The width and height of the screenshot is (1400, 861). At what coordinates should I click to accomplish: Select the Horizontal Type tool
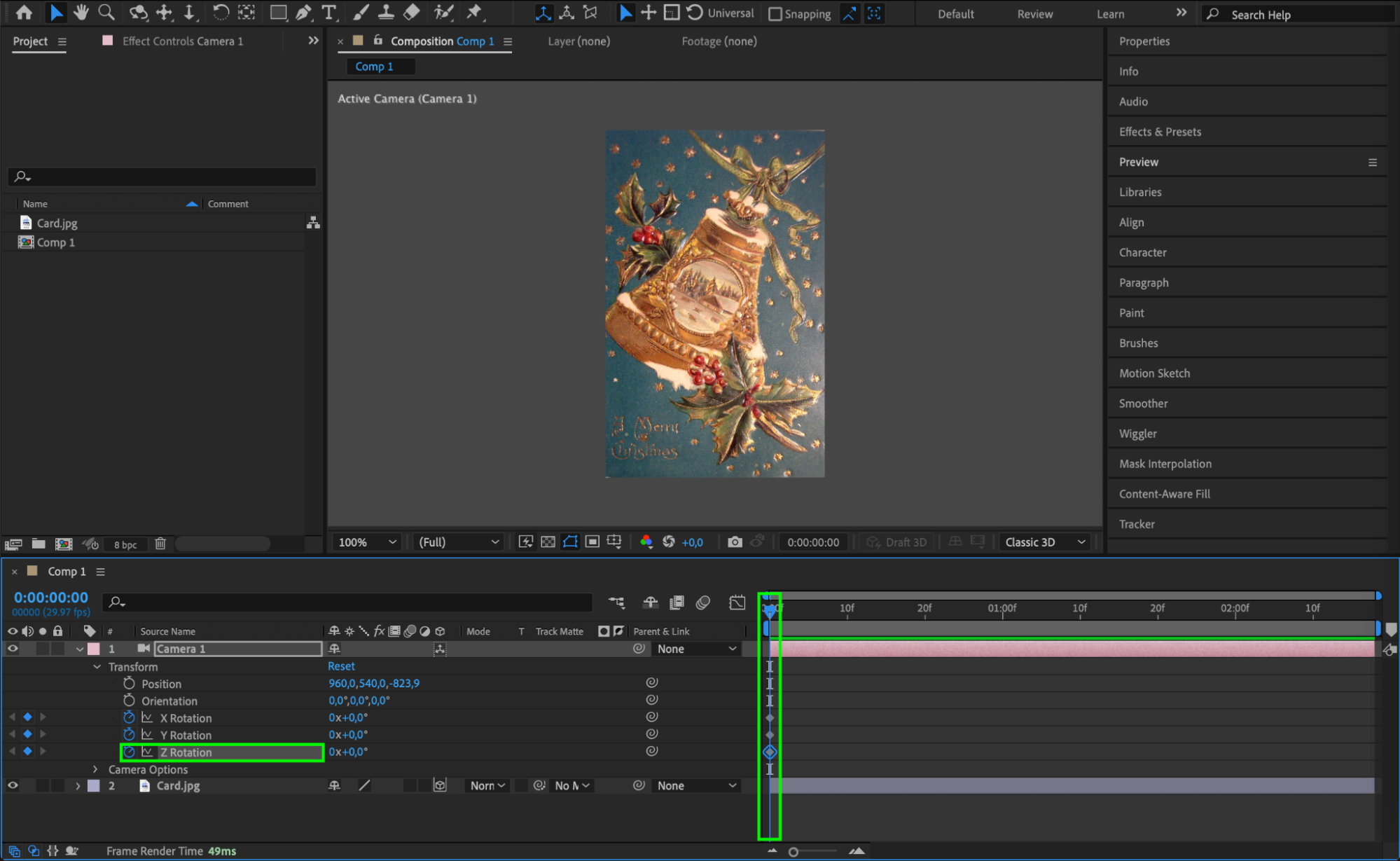328,12
